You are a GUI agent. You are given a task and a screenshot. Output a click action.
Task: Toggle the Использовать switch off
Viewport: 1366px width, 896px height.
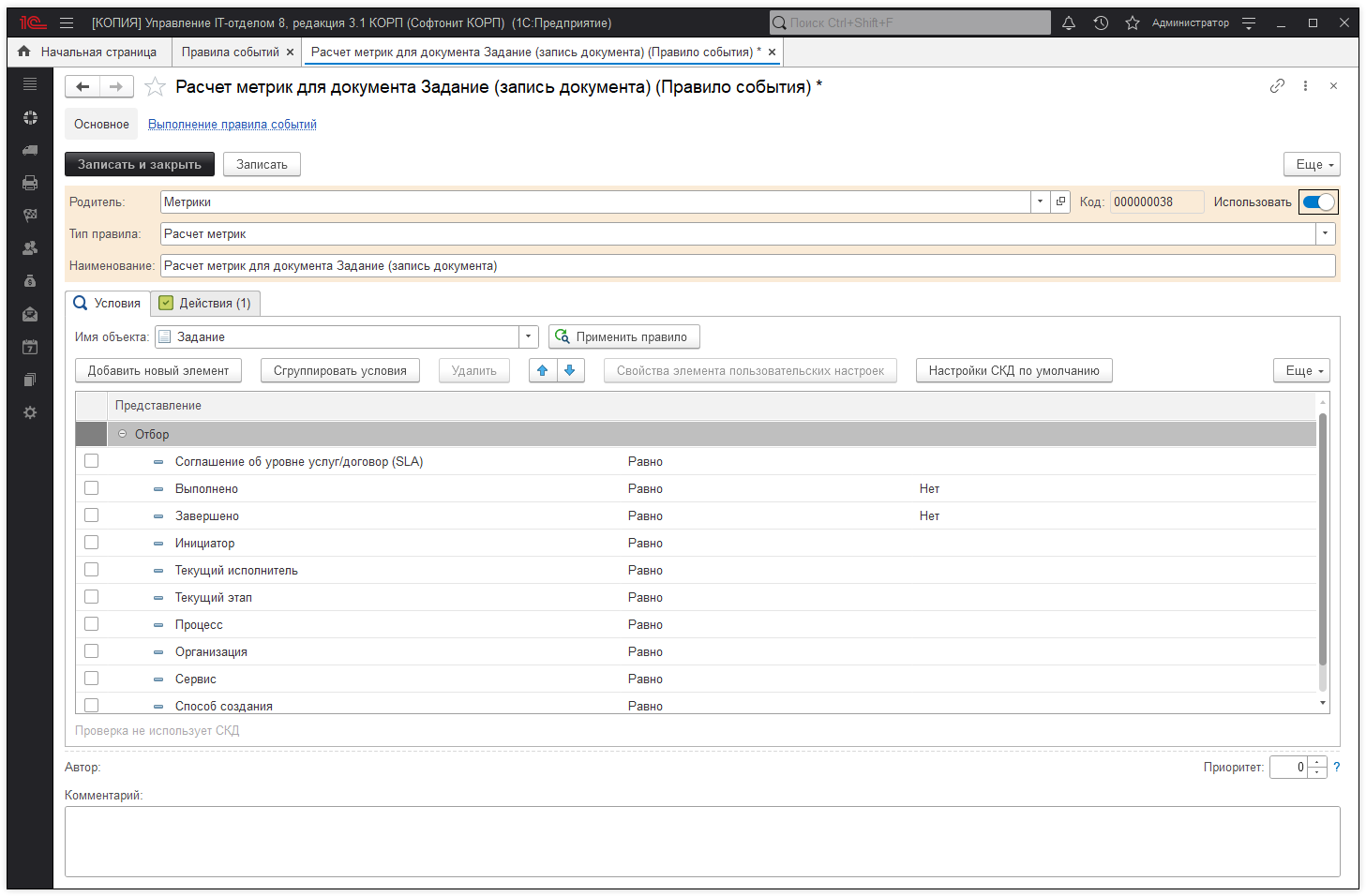coord(1318,202)
